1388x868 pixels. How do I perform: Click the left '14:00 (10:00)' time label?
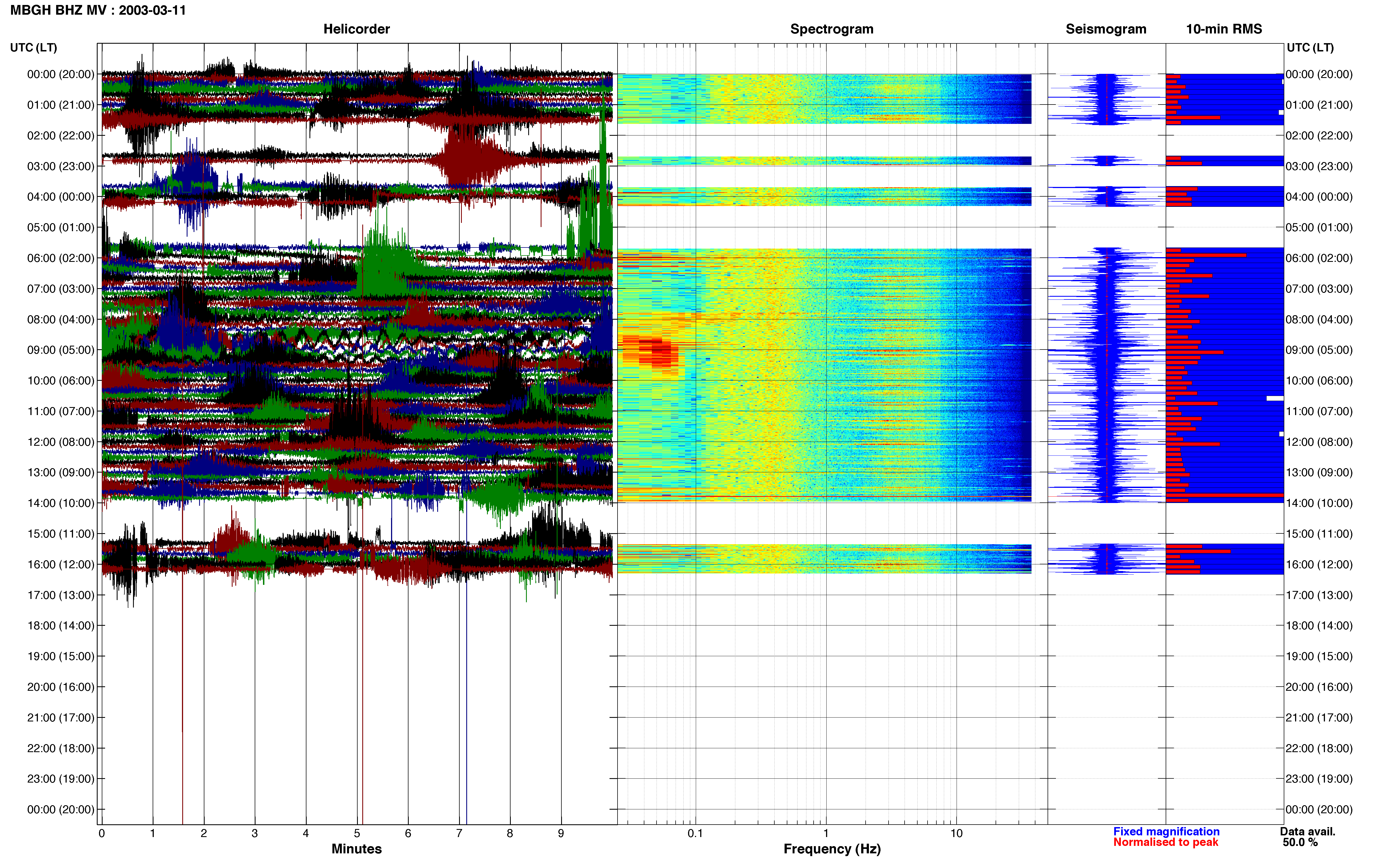61,503
